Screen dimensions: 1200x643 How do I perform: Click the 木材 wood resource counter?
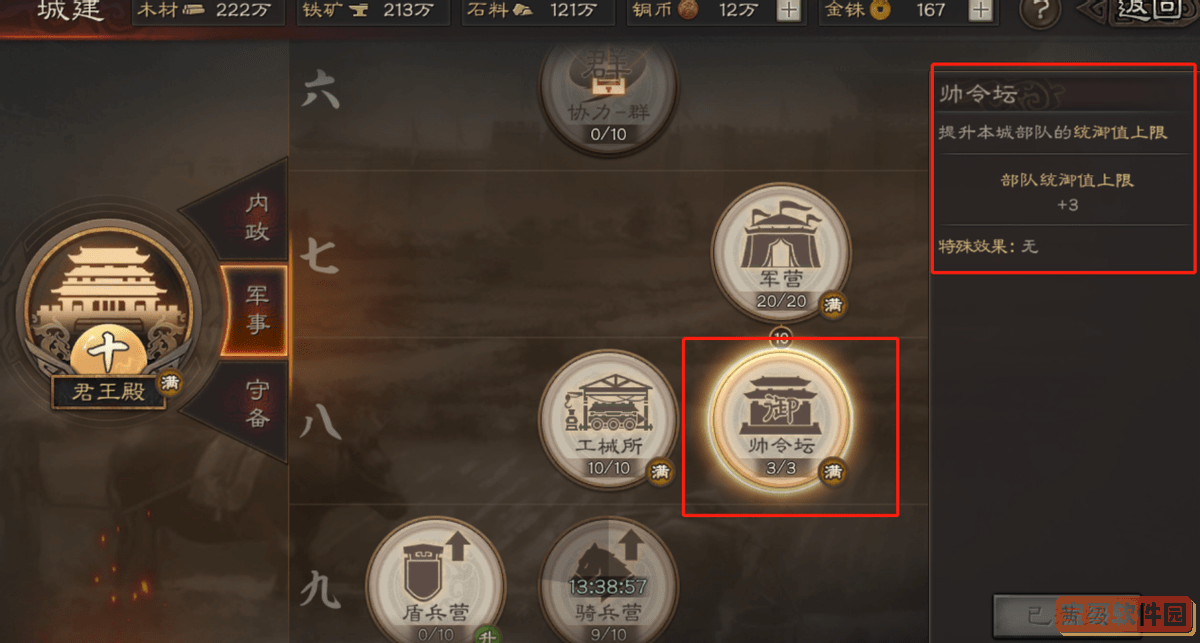210,11
